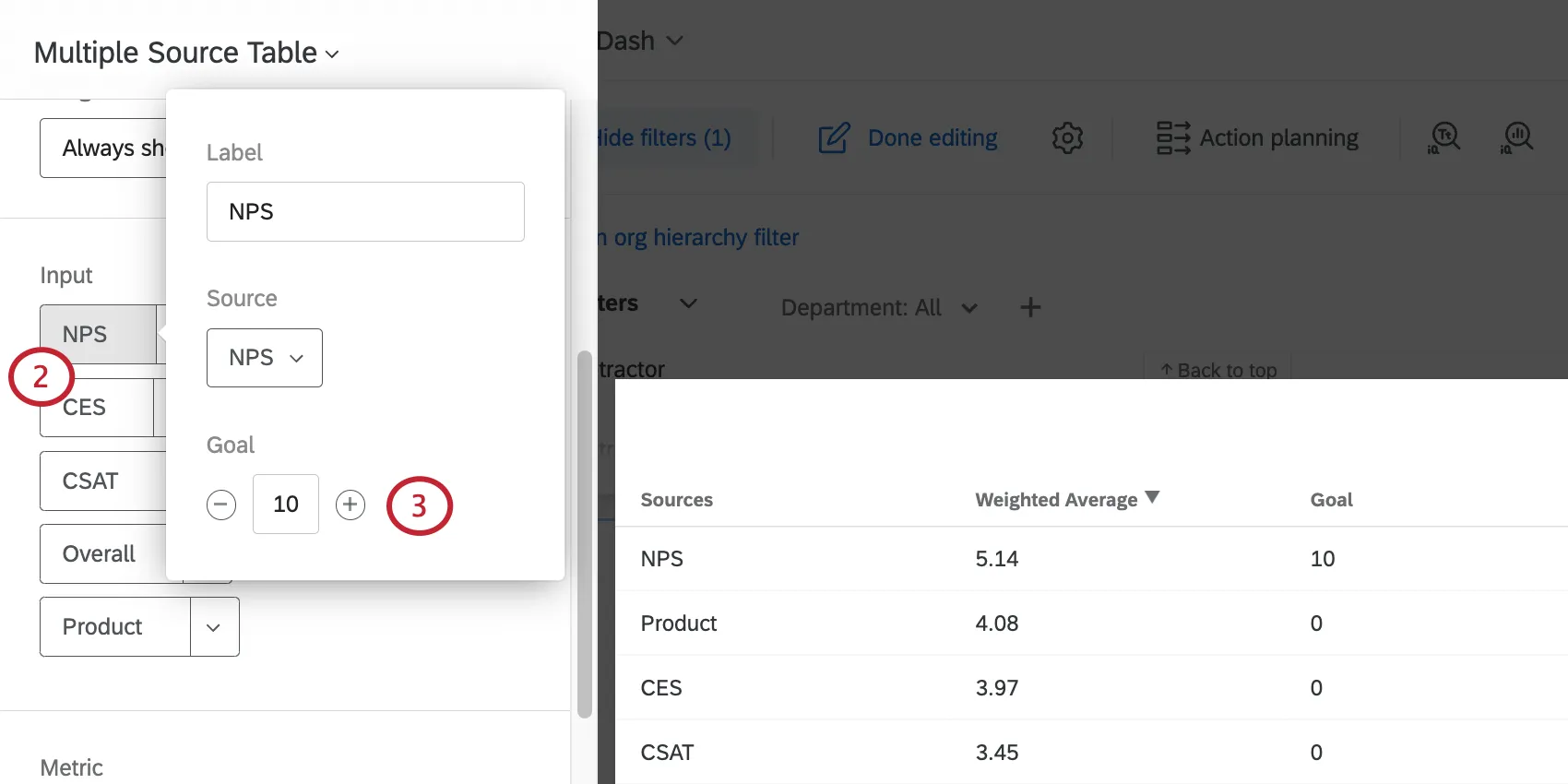Open the Source NPS dropdown
This screenshot has height=784, width=1568.
[x=265, y=358]
